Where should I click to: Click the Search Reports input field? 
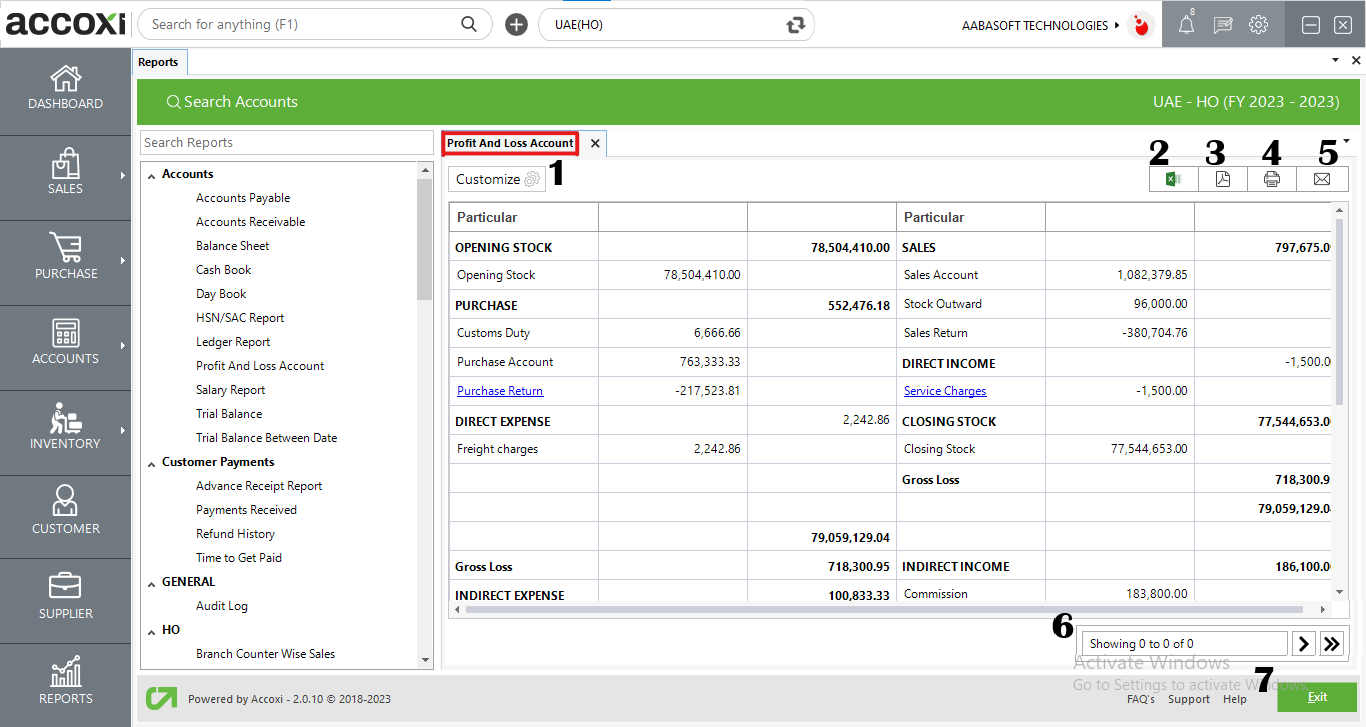287,142
